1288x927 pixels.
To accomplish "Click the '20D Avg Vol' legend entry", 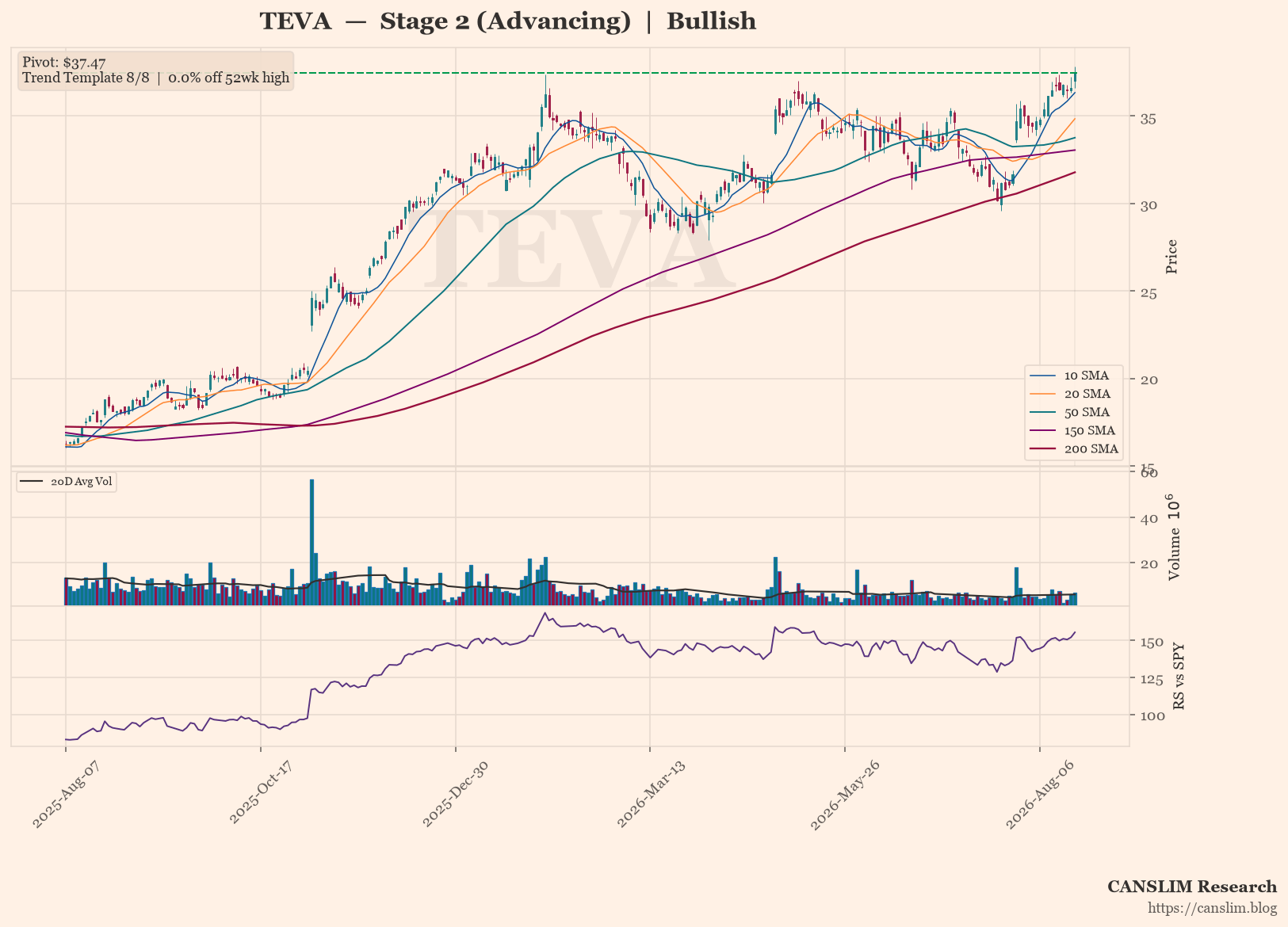I will (x=67, y=482).
